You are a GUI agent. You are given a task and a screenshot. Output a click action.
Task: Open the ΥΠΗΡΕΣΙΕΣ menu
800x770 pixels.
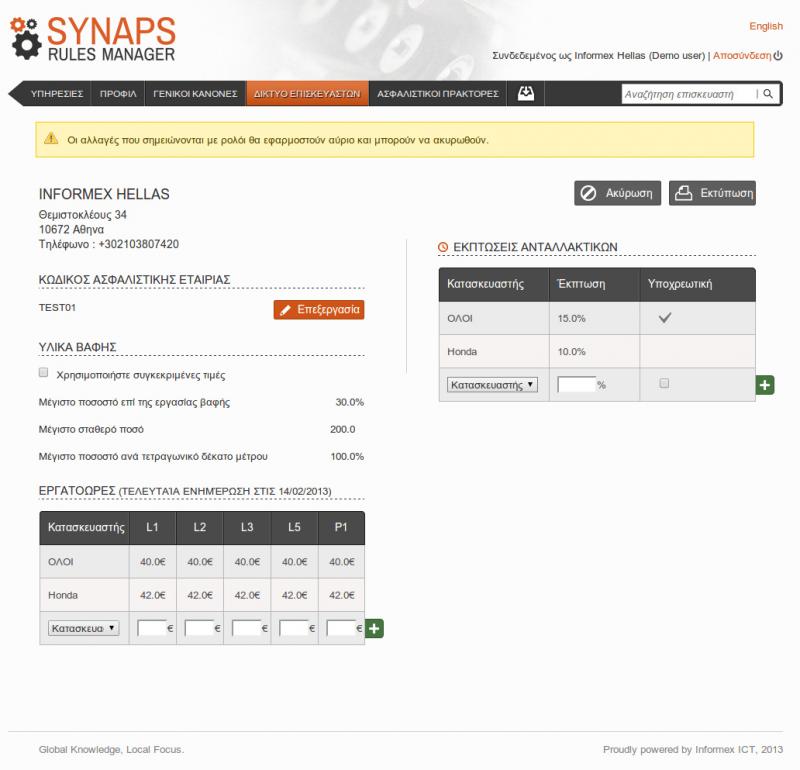(x=57, y=94)
